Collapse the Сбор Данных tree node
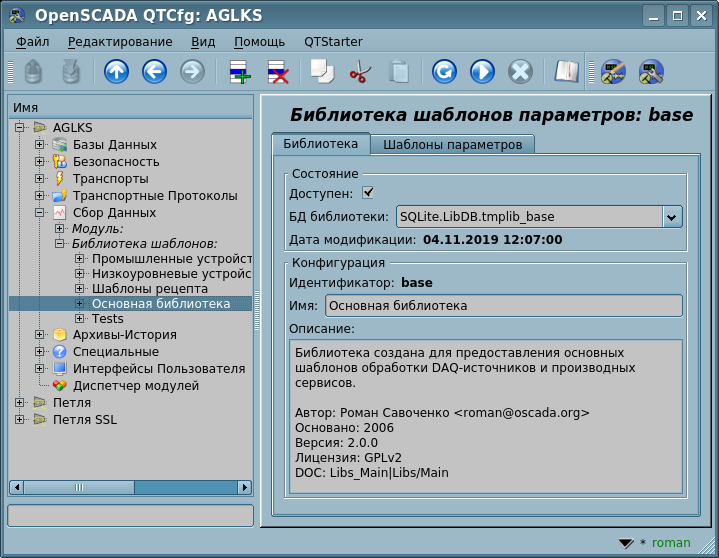719x558 pixels. click(39, 212)
